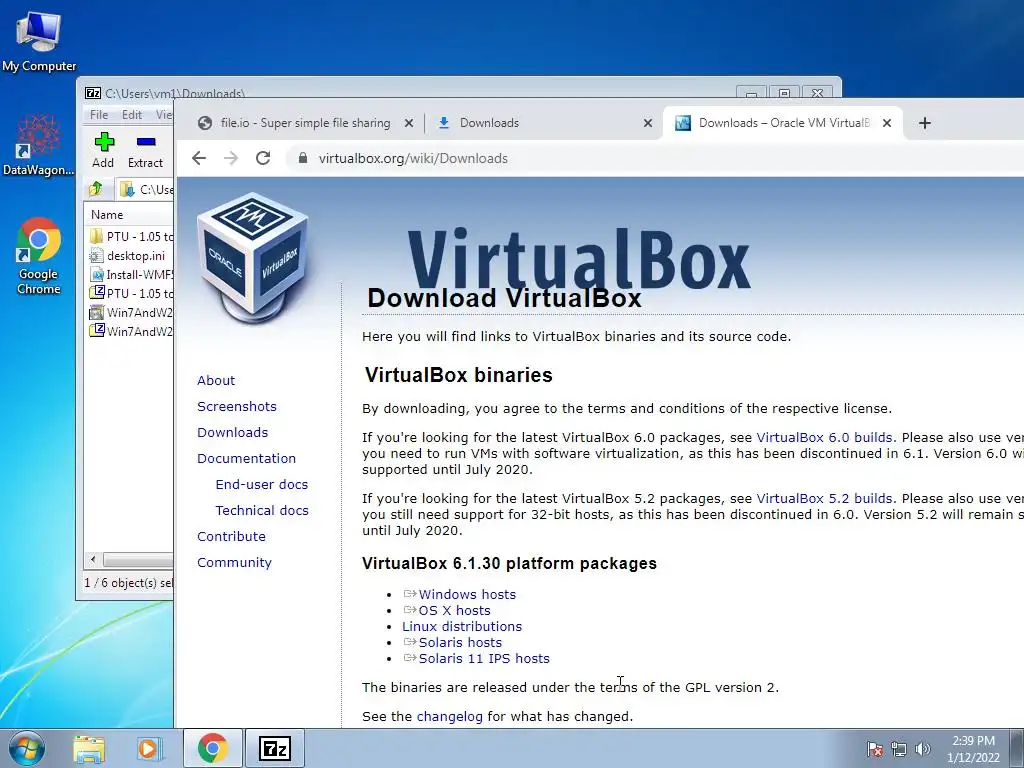Open the About sidebar link
This screenshot has width=1024, height=768.
(216, 381)
